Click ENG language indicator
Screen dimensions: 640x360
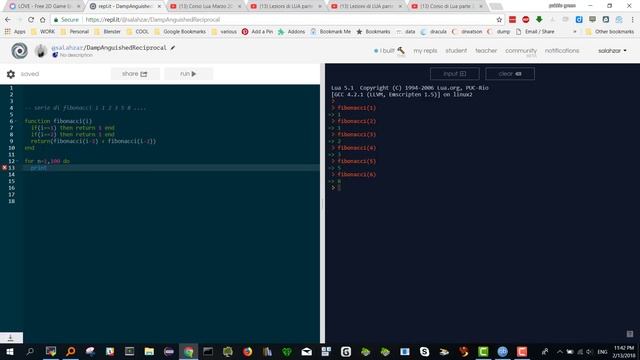pyautogui.click(x=602, y=351)
